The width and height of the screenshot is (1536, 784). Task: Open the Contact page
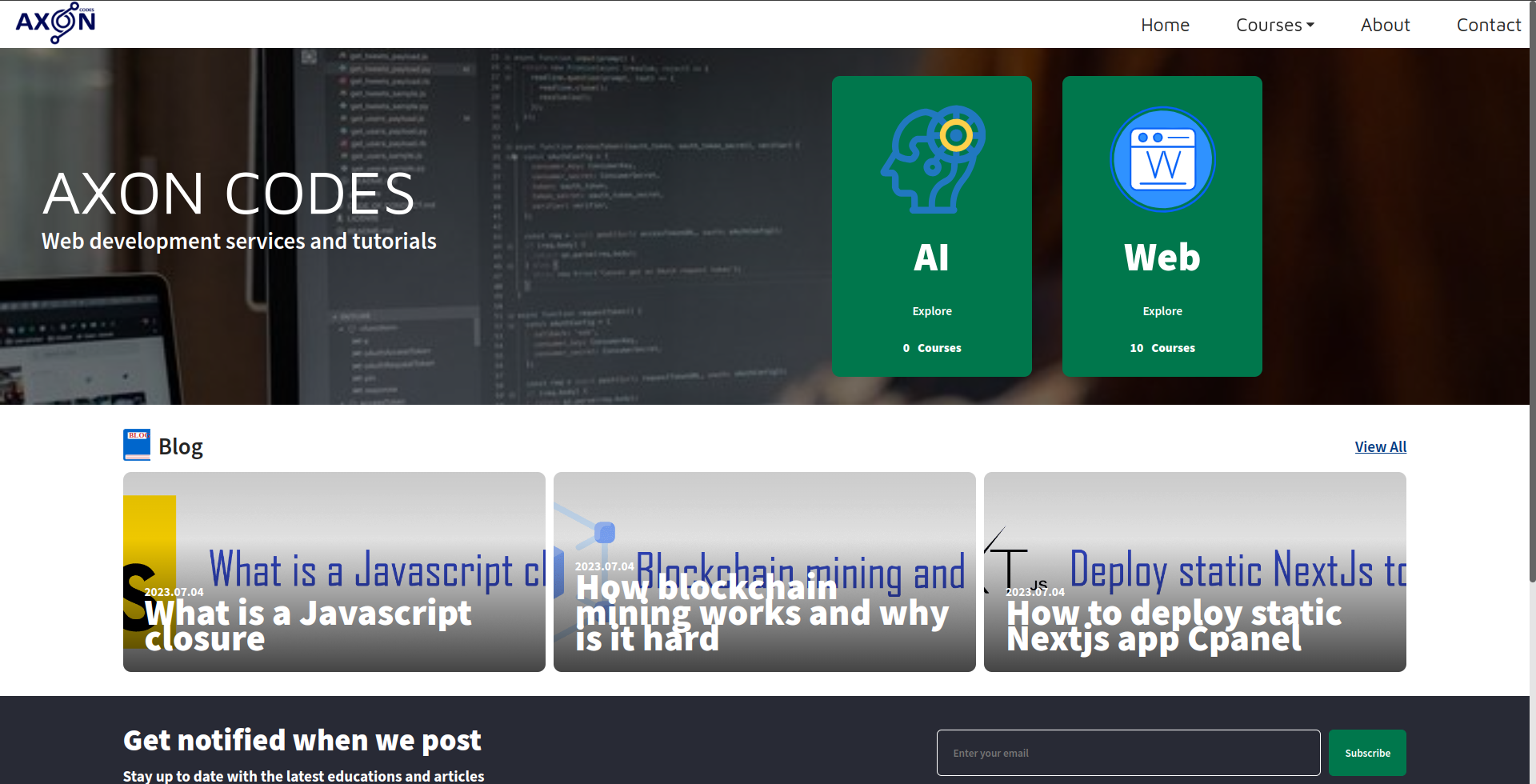[x=1489, y=25]
